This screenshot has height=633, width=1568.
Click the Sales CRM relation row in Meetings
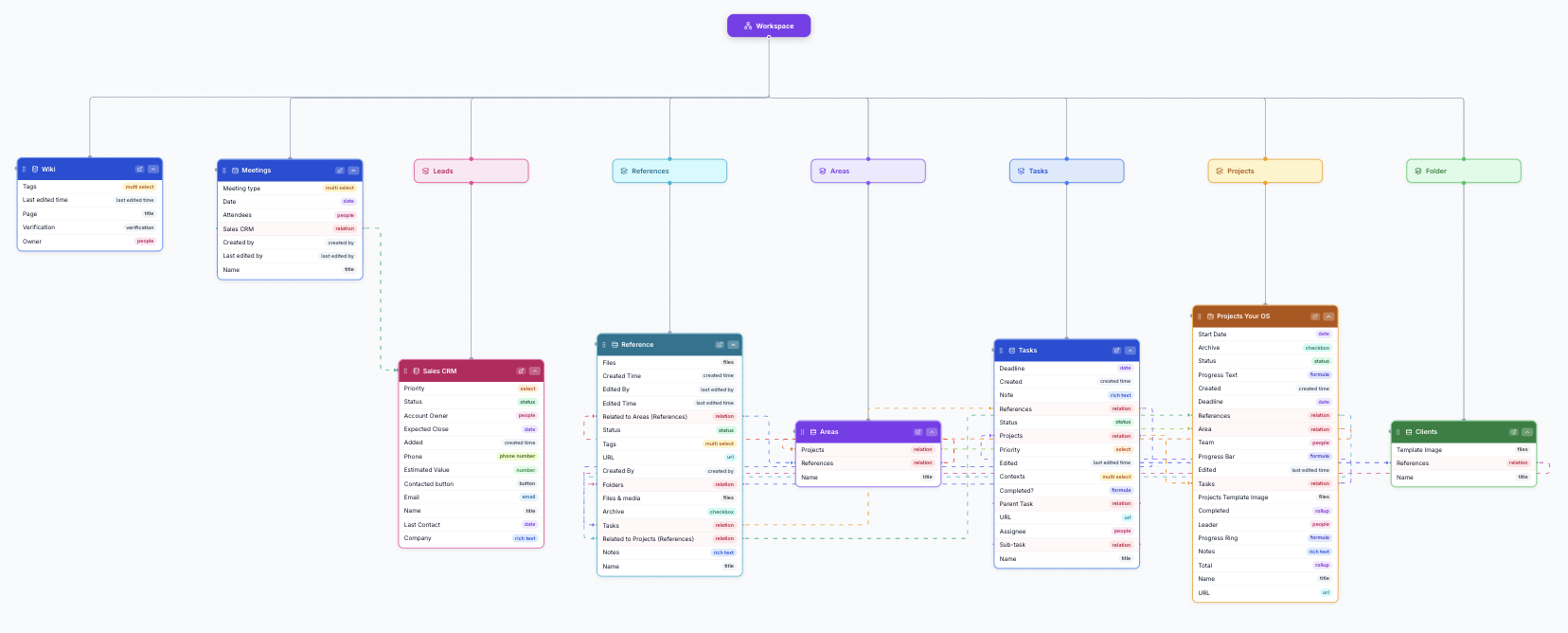290,229
